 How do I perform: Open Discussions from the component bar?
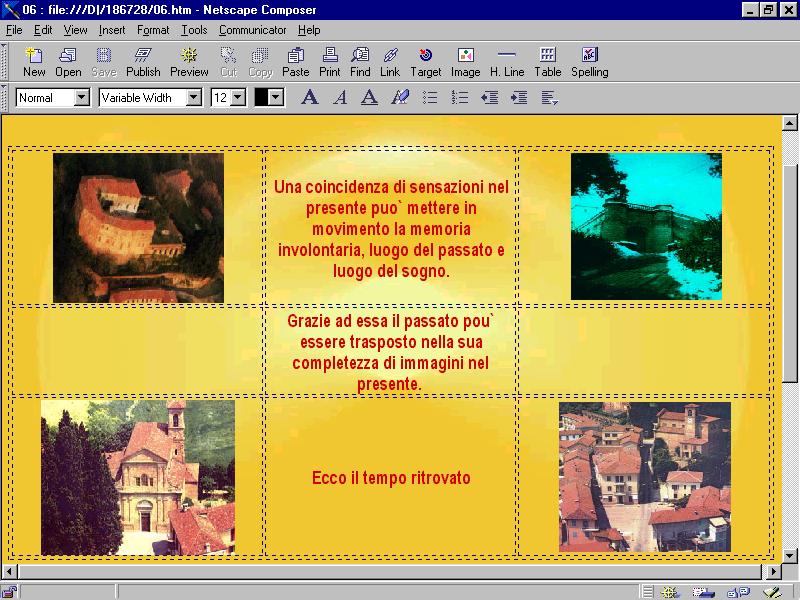coord(738,592)
